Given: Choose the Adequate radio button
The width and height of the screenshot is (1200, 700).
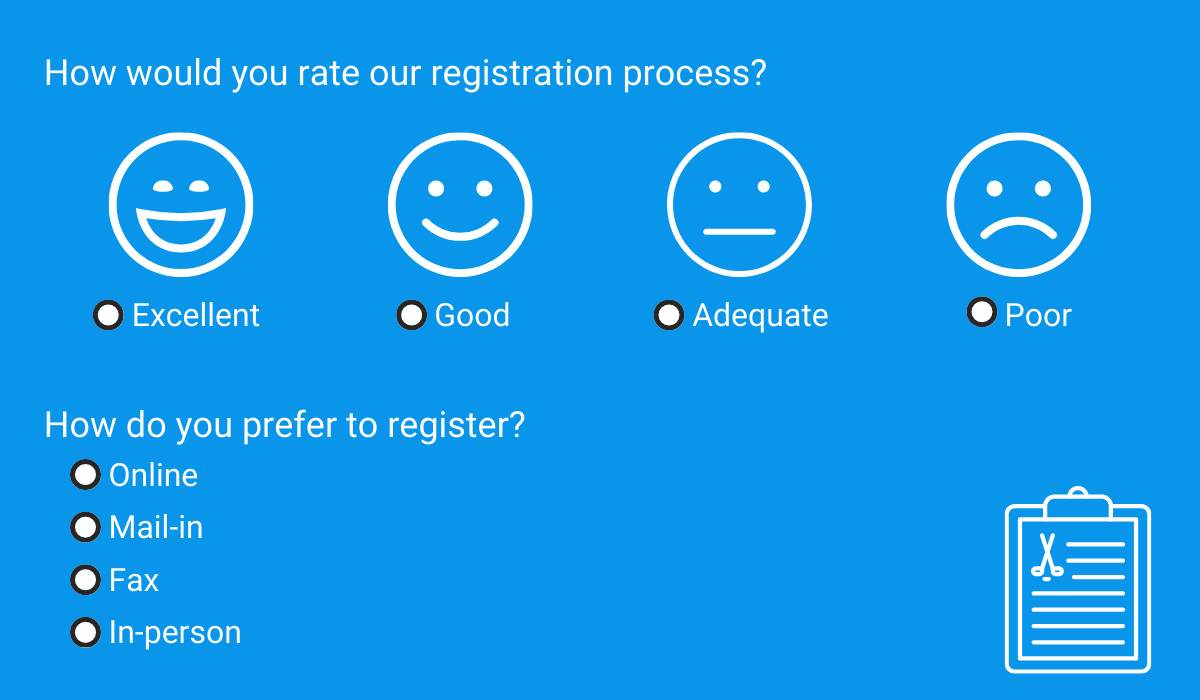Looking at the screenshot, I should (668, 315).
